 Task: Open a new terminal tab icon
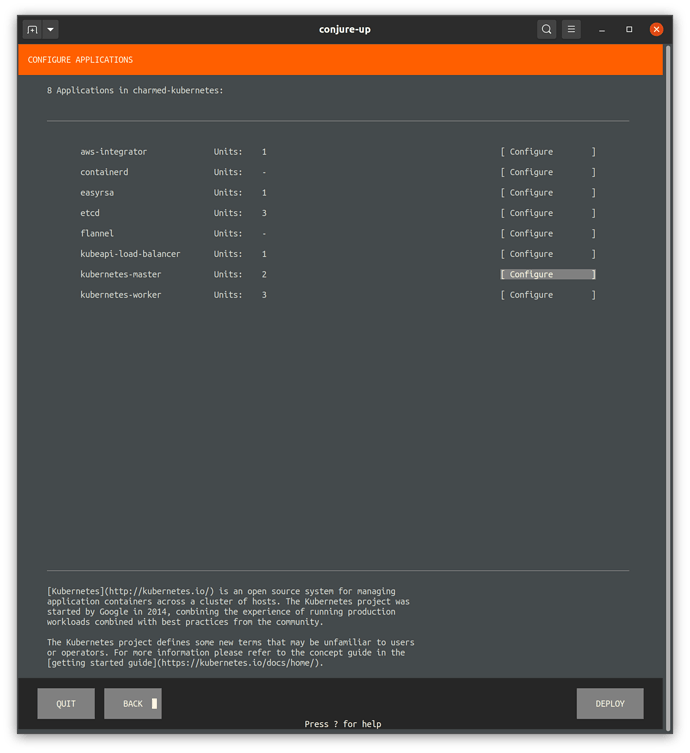pyautogui.click(x=32, y=29)
